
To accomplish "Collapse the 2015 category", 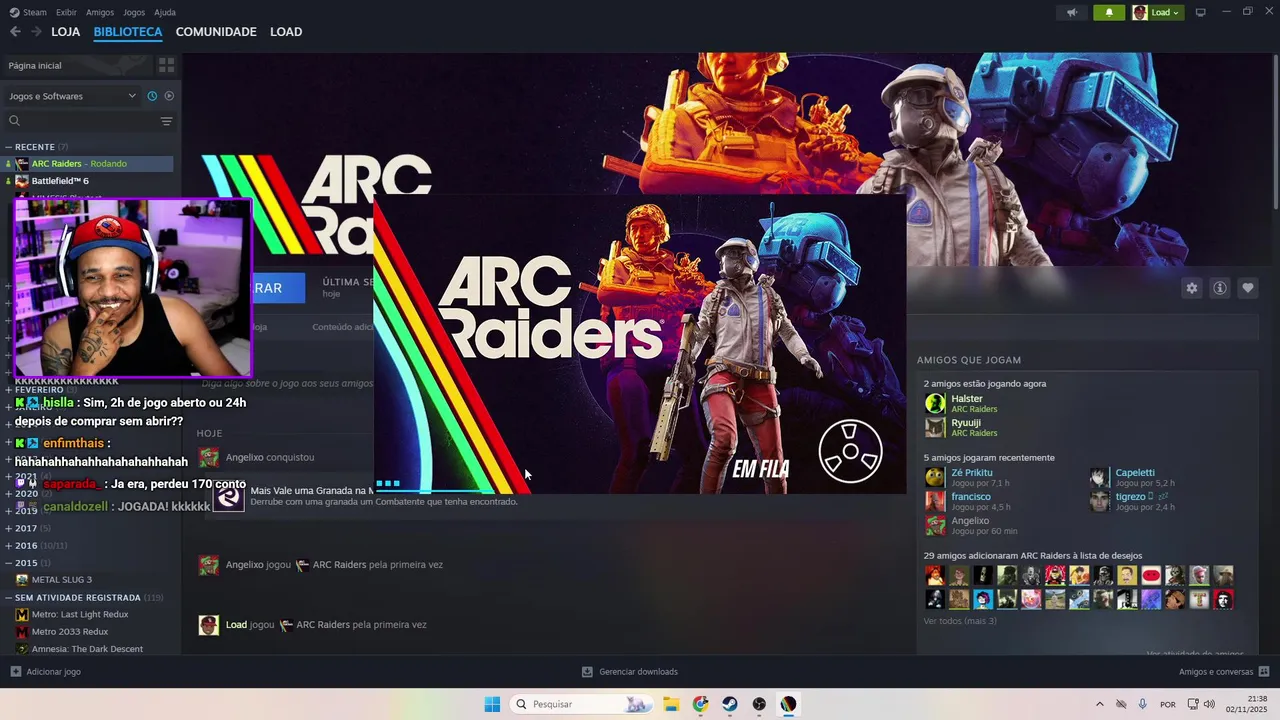I will point(9,563).
